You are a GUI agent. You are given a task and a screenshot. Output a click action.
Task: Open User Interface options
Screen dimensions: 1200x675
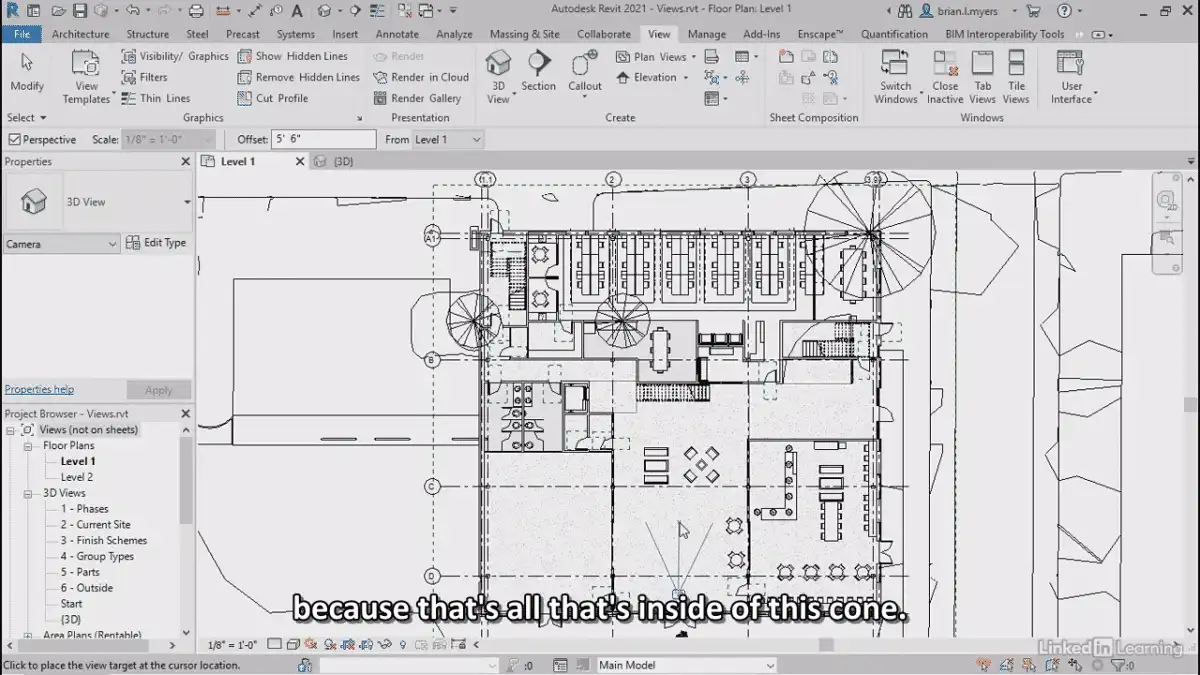point(1072,78)
